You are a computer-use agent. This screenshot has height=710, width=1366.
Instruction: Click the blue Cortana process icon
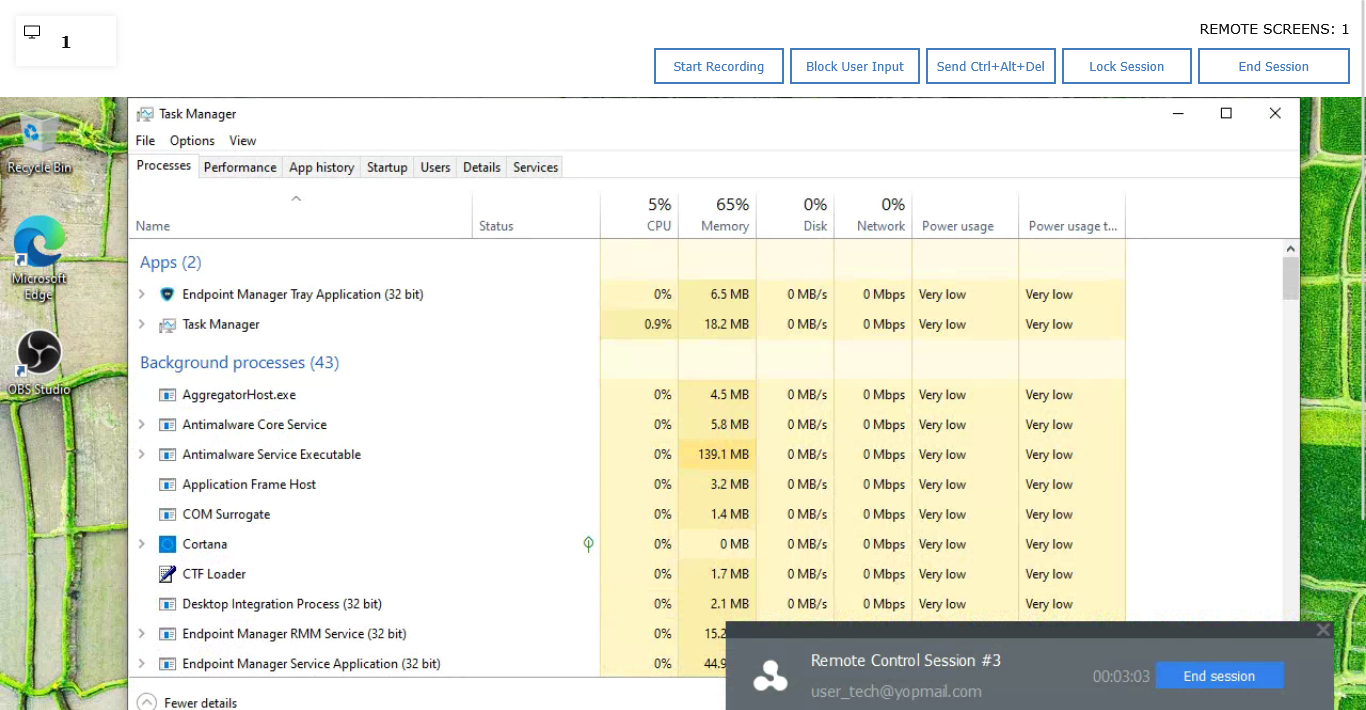(x=167, y=544)
